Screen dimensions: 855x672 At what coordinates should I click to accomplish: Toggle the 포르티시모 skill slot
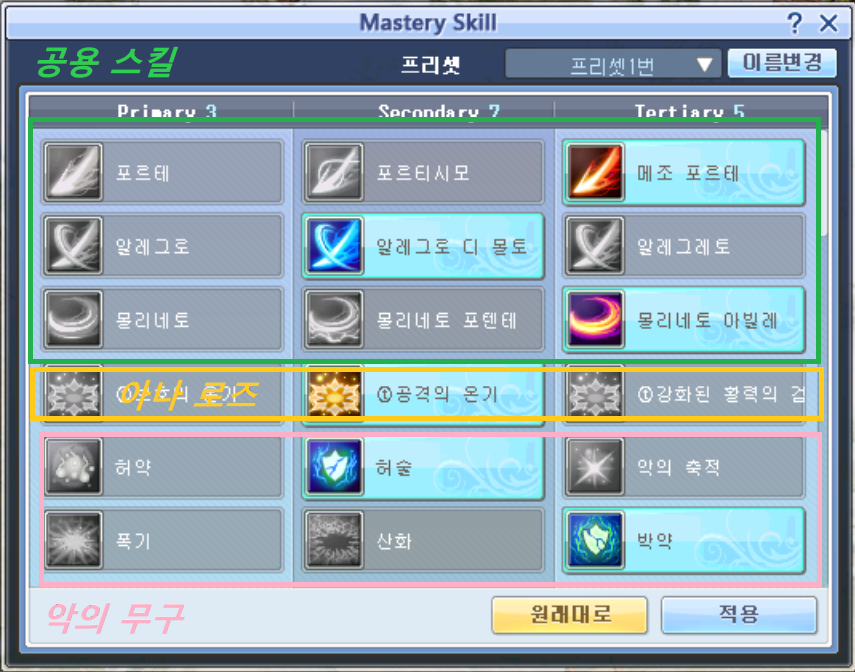[x=423, y=172]
